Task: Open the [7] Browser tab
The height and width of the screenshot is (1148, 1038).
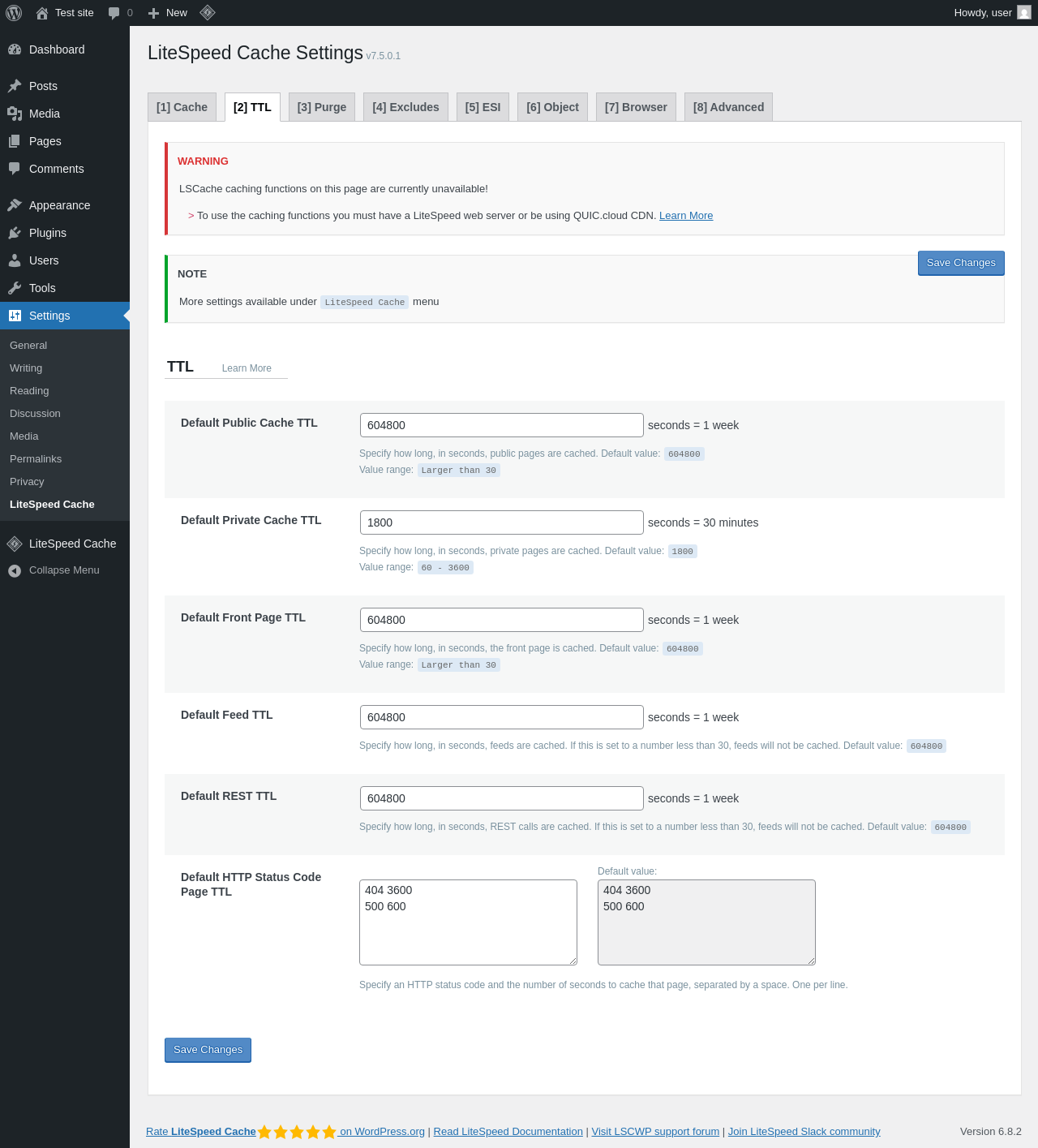Action: 636,107
